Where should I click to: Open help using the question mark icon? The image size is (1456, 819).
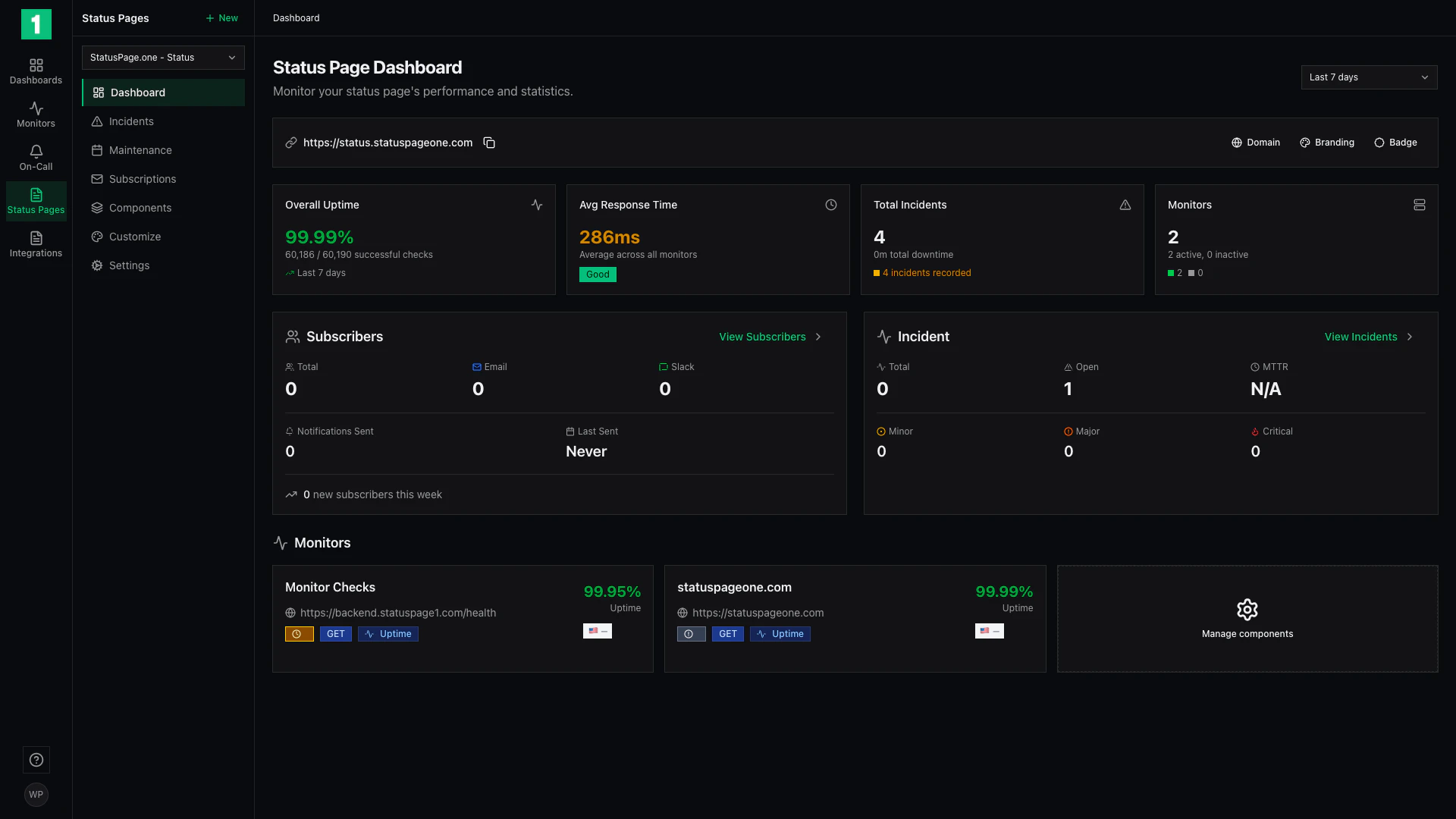click(36, 759)
